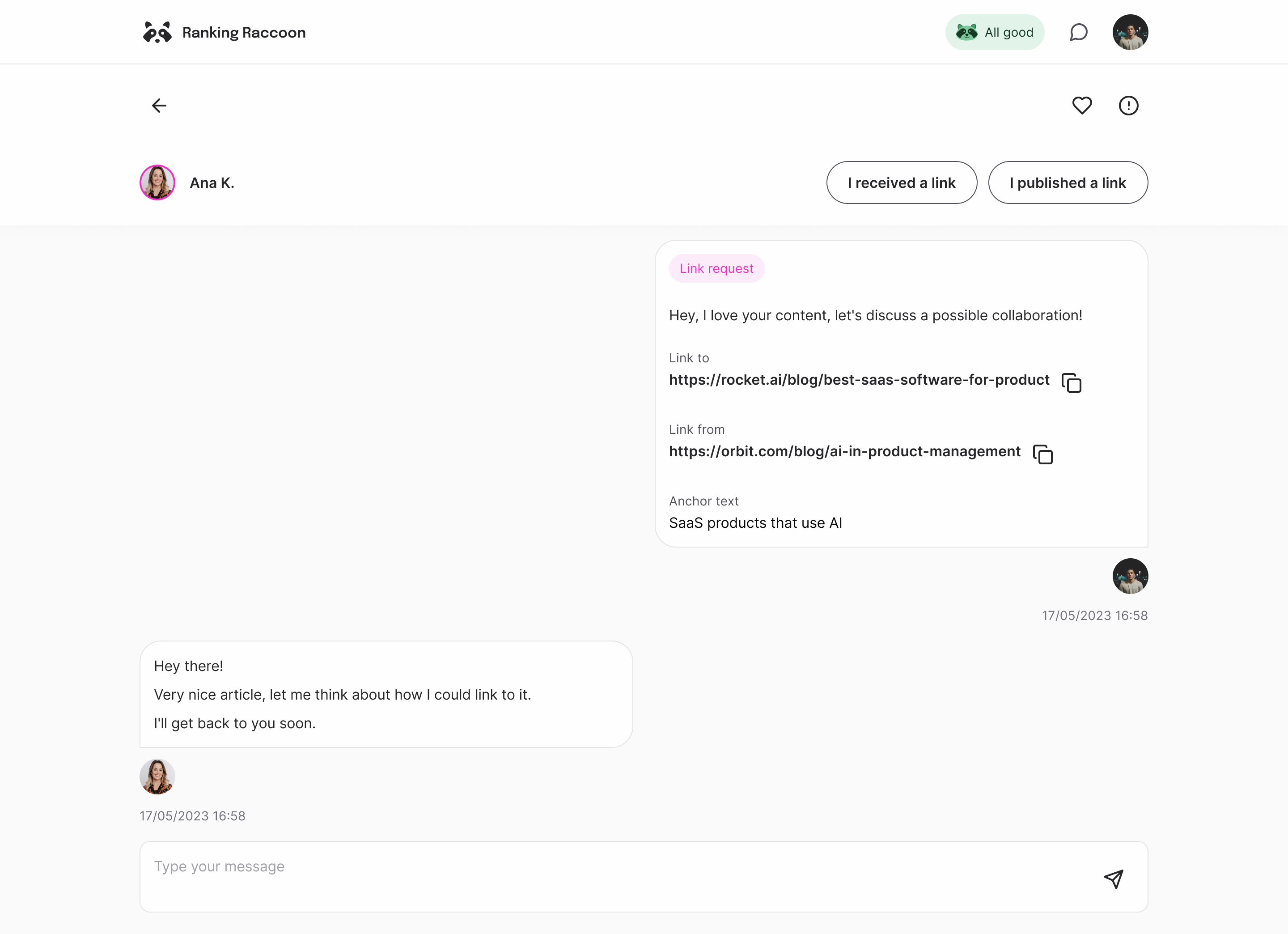Copy the rocket.ai Link to URL
This screenshot has height=934, width=1288.
(1071, 382)
